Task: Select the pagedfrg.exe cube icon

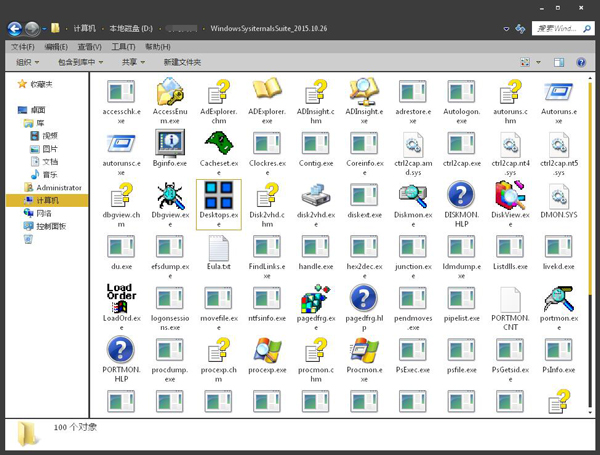Action: pyautogui.click(x=316, y=298)
